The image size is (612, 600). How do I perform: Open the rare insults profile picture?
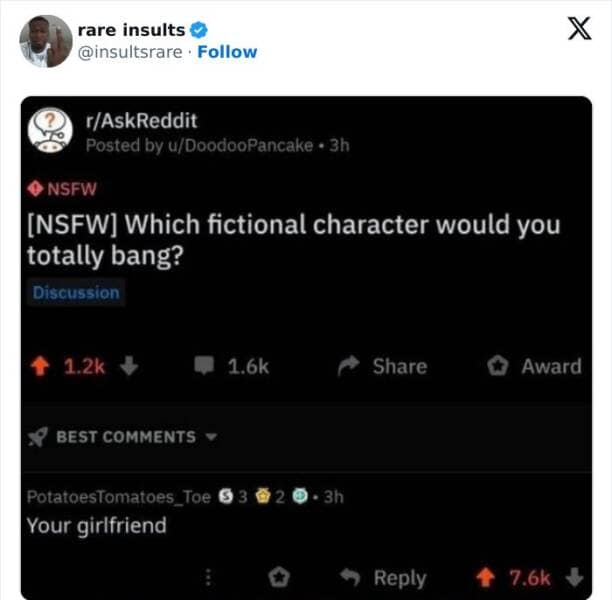(x=45, y=41)
